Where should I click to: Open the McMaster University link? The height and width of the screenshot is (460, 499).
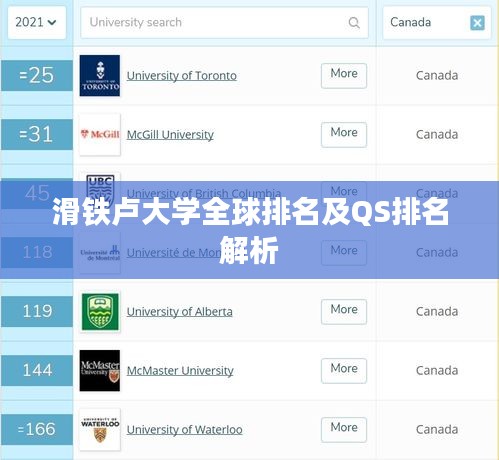point(180,371)
